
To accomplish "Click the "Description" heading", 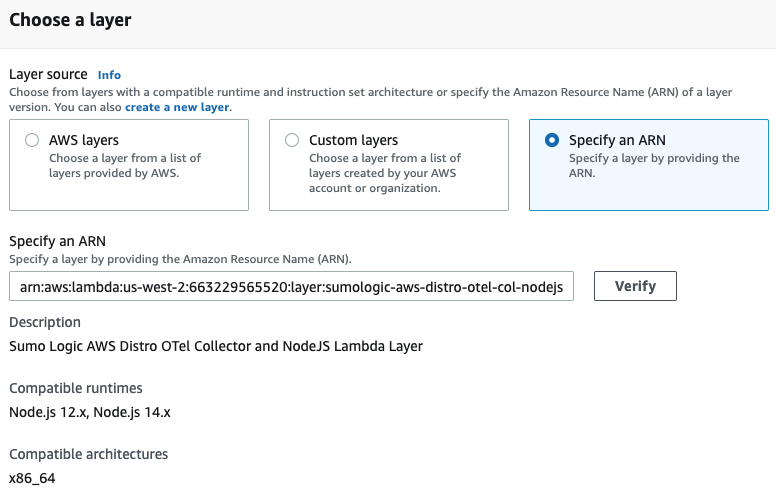I will [x=45, y=323].
